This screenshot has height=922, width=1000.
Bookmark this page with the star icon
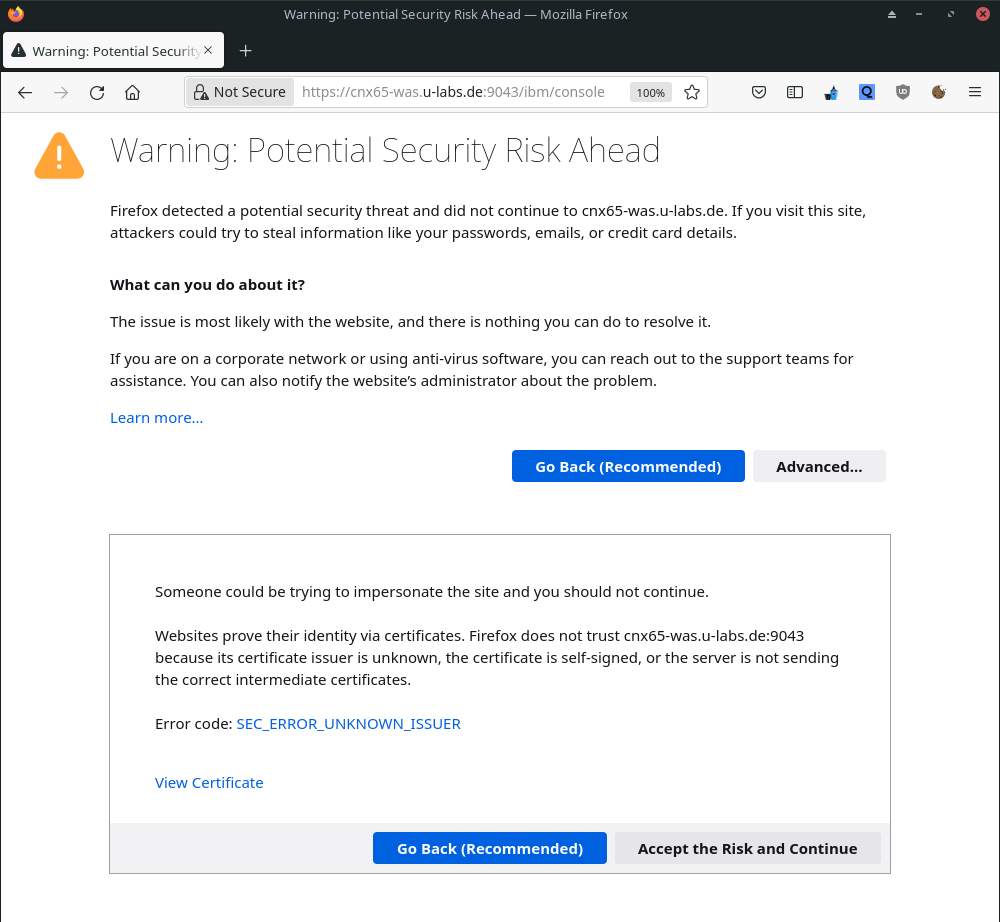[x=692, y=92]
